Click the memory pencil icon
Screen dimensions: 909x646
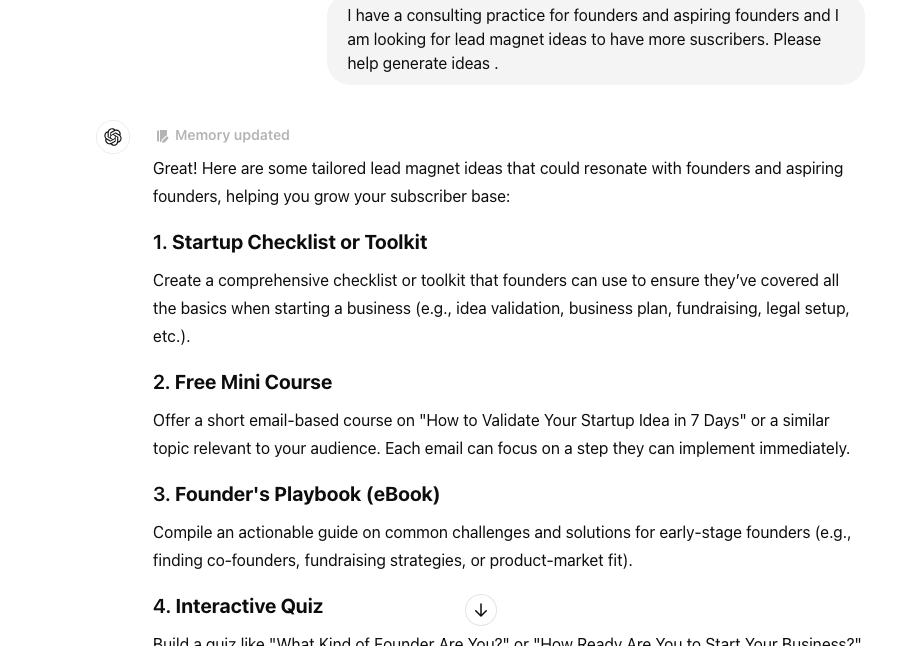coord(162,136)
